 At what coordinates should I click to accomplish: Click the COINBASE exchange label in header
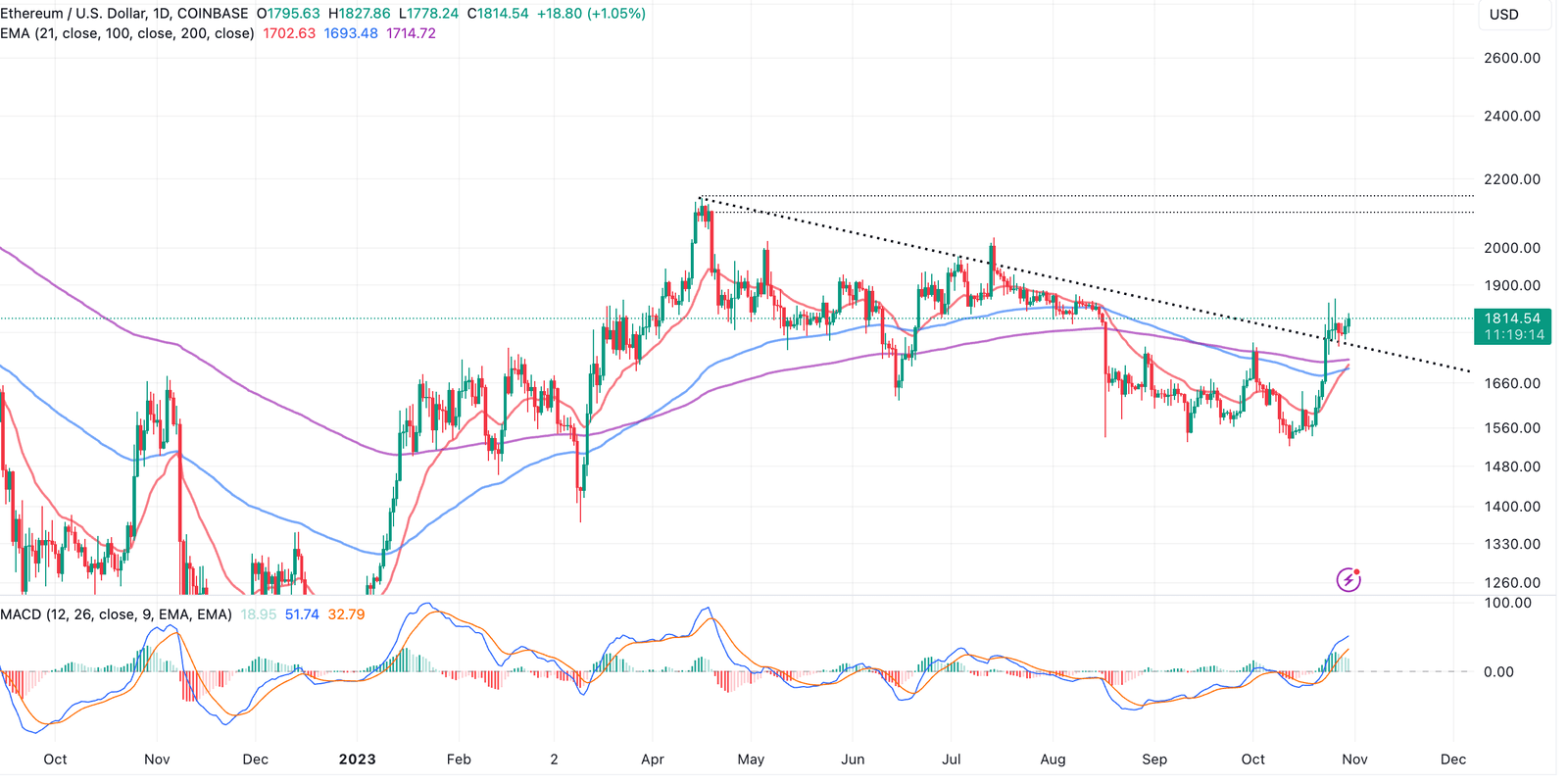point(213,14)
